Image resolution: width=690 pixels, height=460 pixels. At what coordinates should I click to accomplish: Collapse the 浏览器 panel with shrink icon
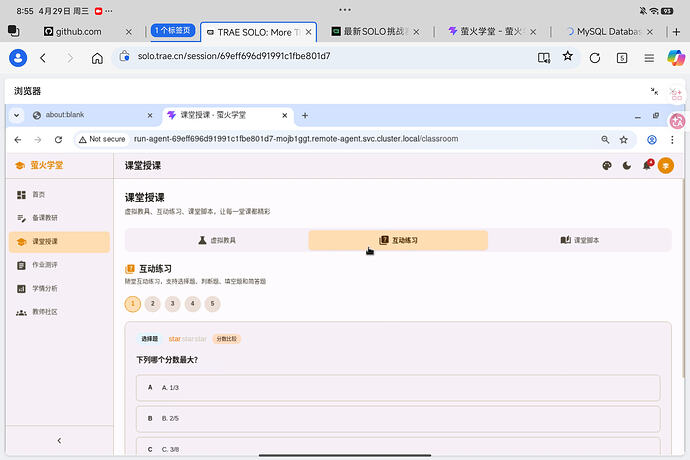pyautogui.click(x=654, y=91)
